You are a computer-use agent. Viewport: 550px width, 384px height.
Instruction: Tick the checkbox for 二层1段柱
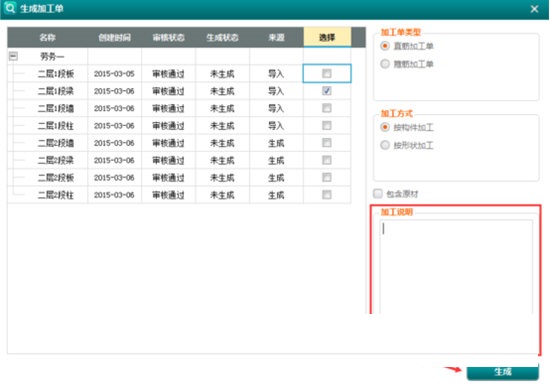point(327,125)
